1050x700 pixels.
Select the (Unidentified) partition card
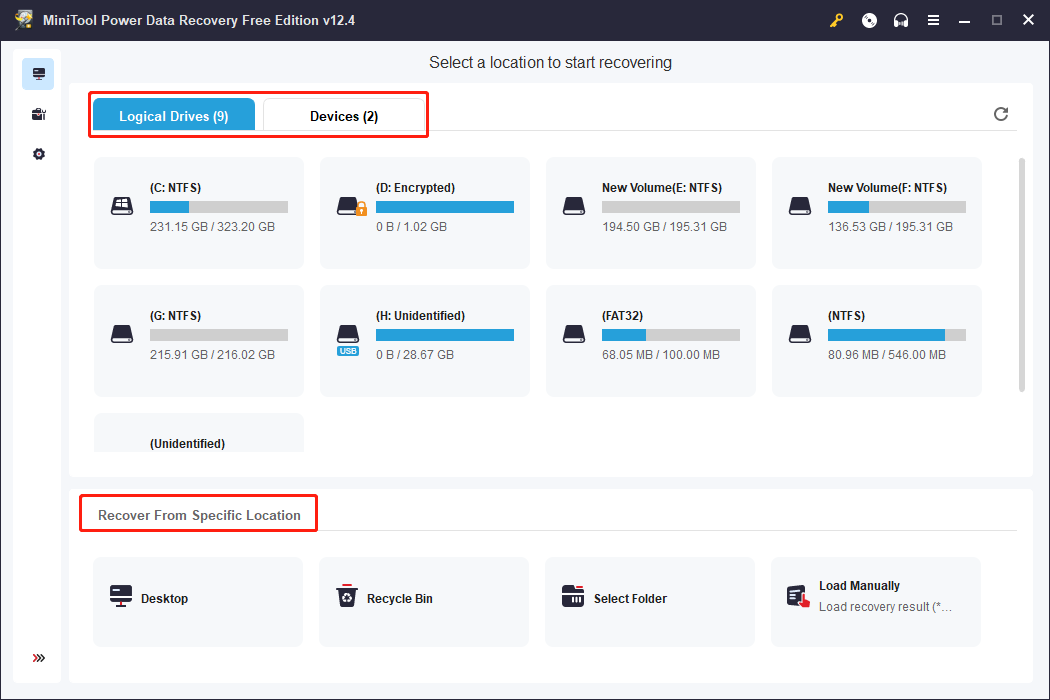199,433
